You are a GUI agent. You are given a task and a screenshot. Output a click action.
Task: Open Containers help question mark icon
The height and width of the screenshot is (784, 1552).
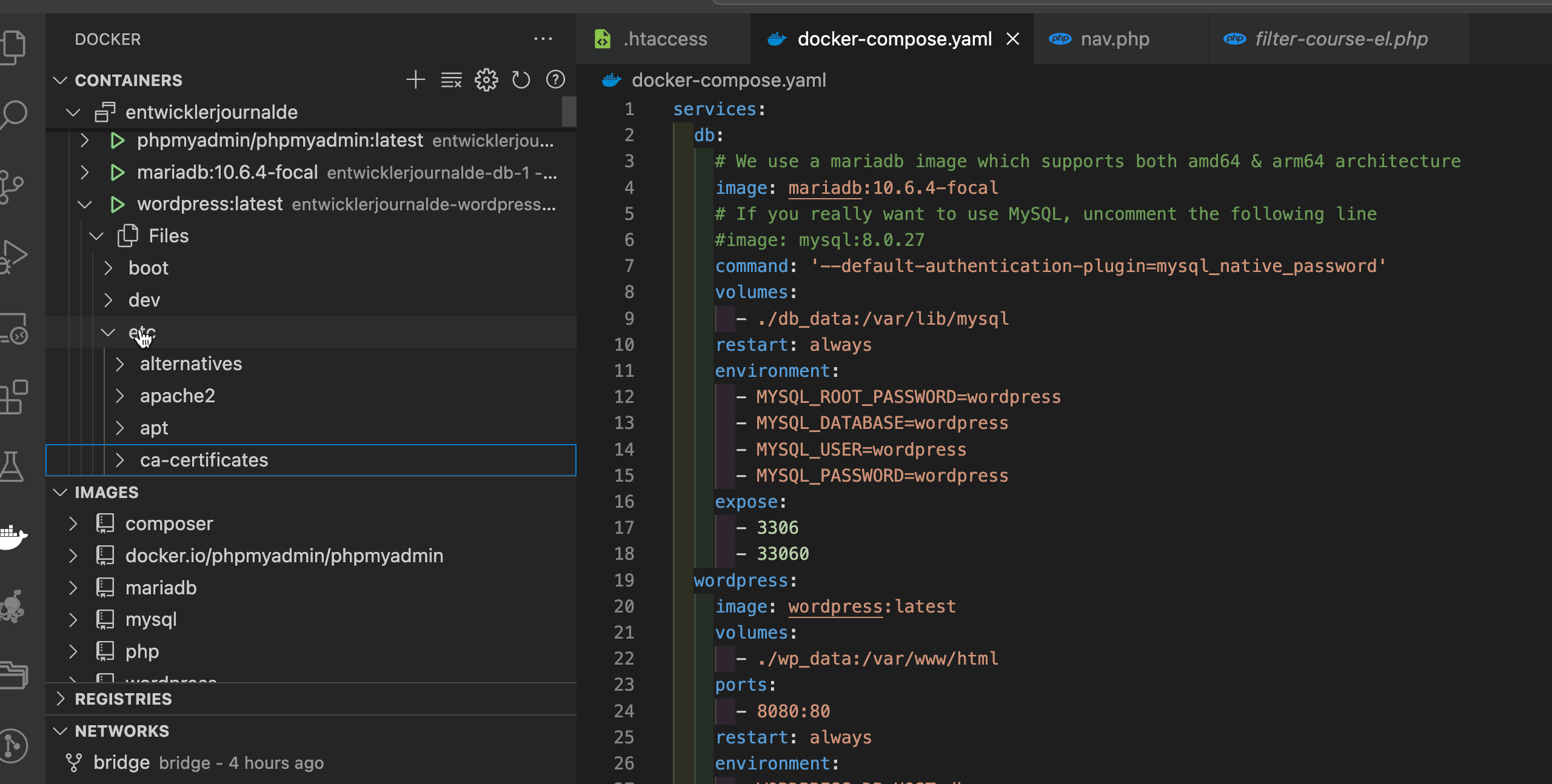[555, 79]
